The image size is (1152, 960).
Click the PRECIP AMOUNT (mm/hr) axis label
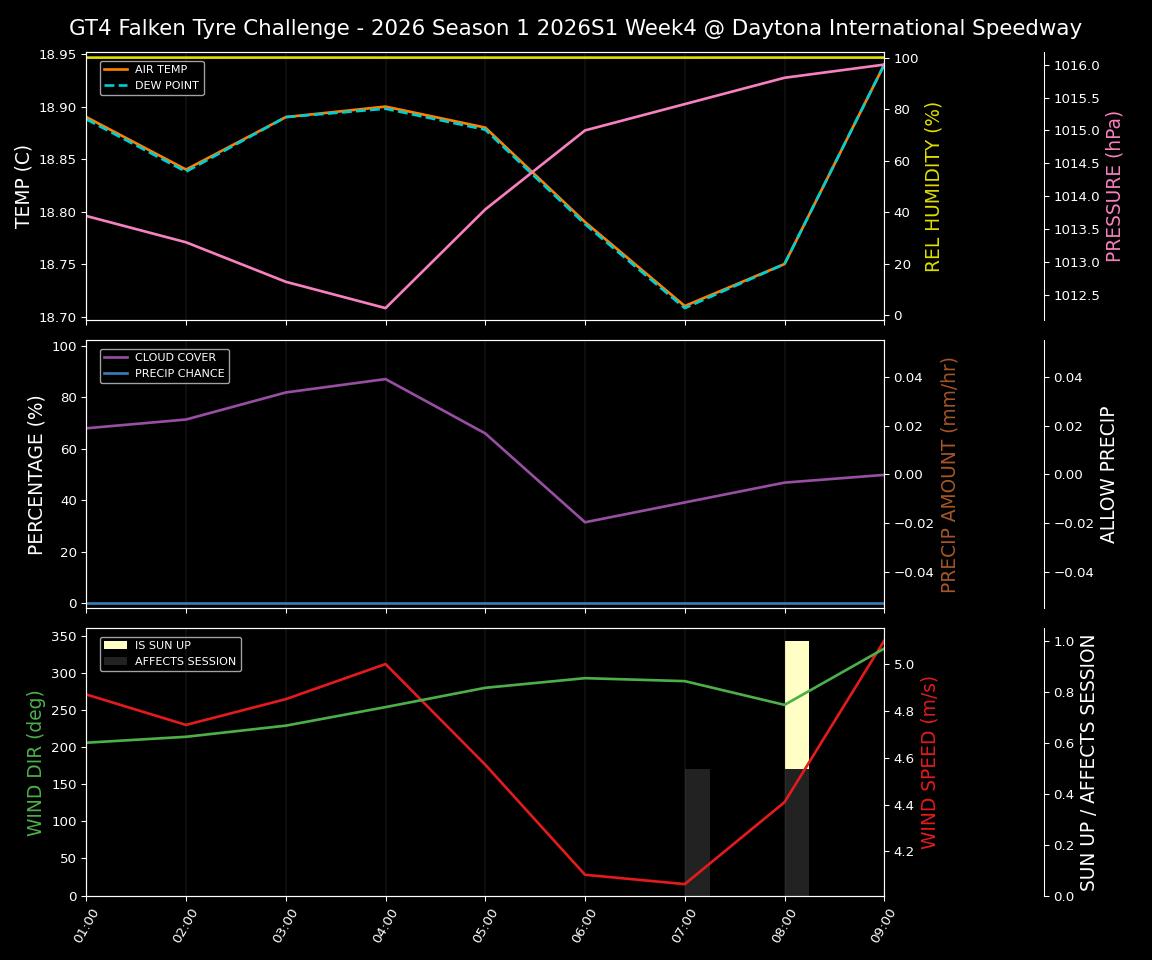(x=949, y=474)
